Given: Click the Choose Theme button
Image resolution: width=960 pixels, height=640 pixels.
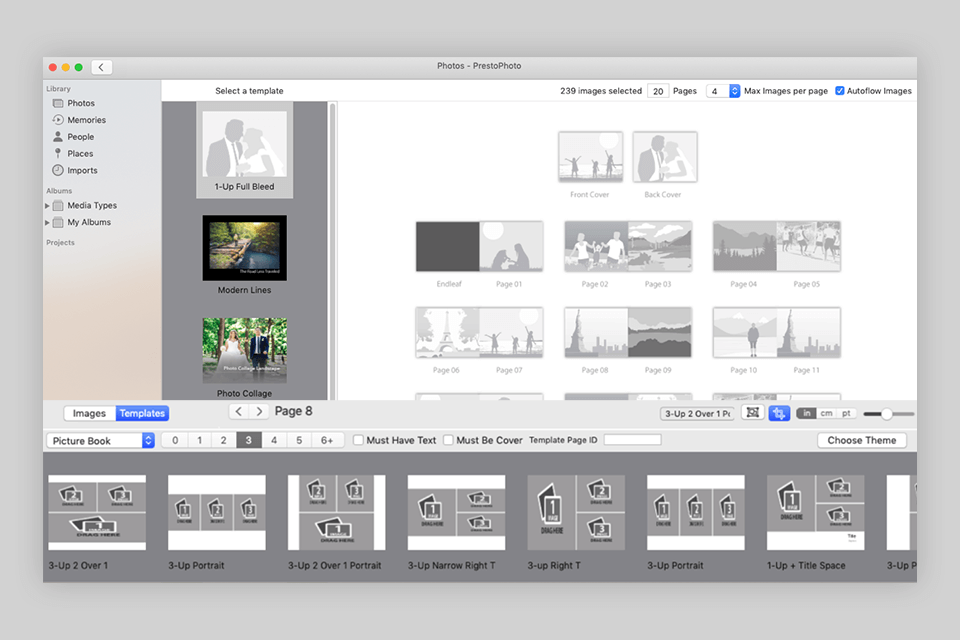Looking at the screenshot, I should point(861,440).
